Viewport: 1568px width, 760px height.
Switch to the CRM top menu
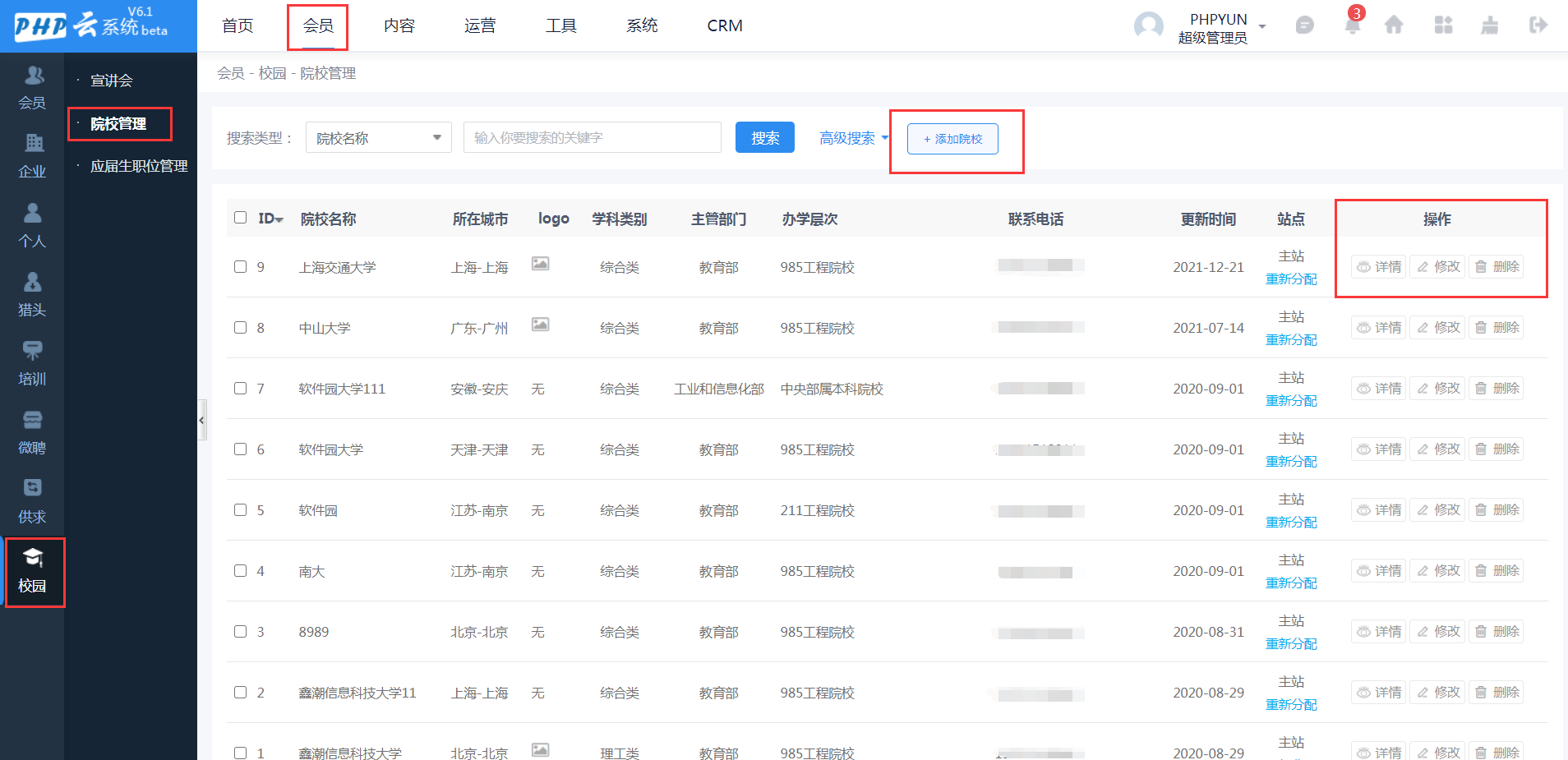[x=725, y=25]
